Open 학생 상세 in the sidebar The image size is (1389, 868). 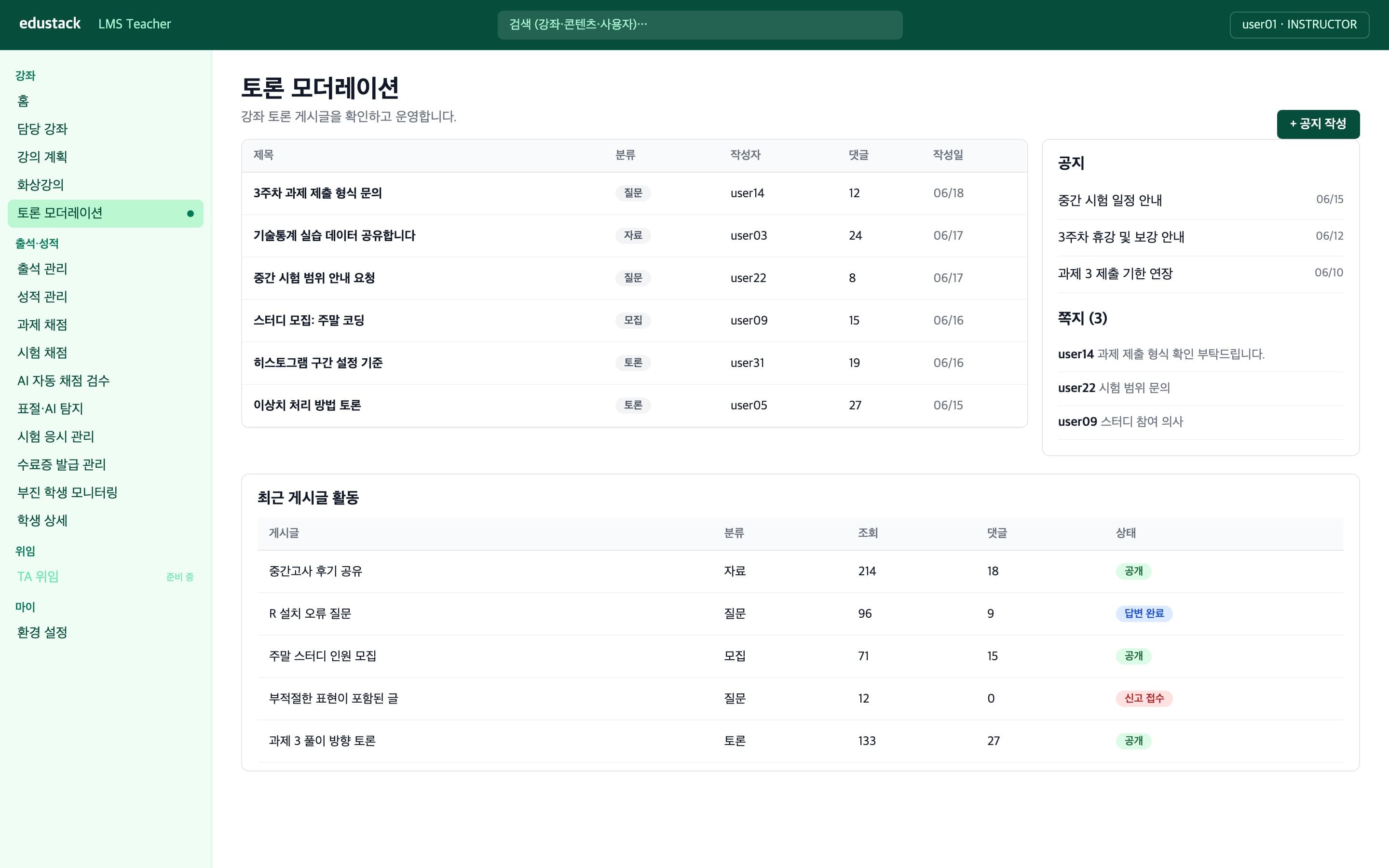pos(106,521)
